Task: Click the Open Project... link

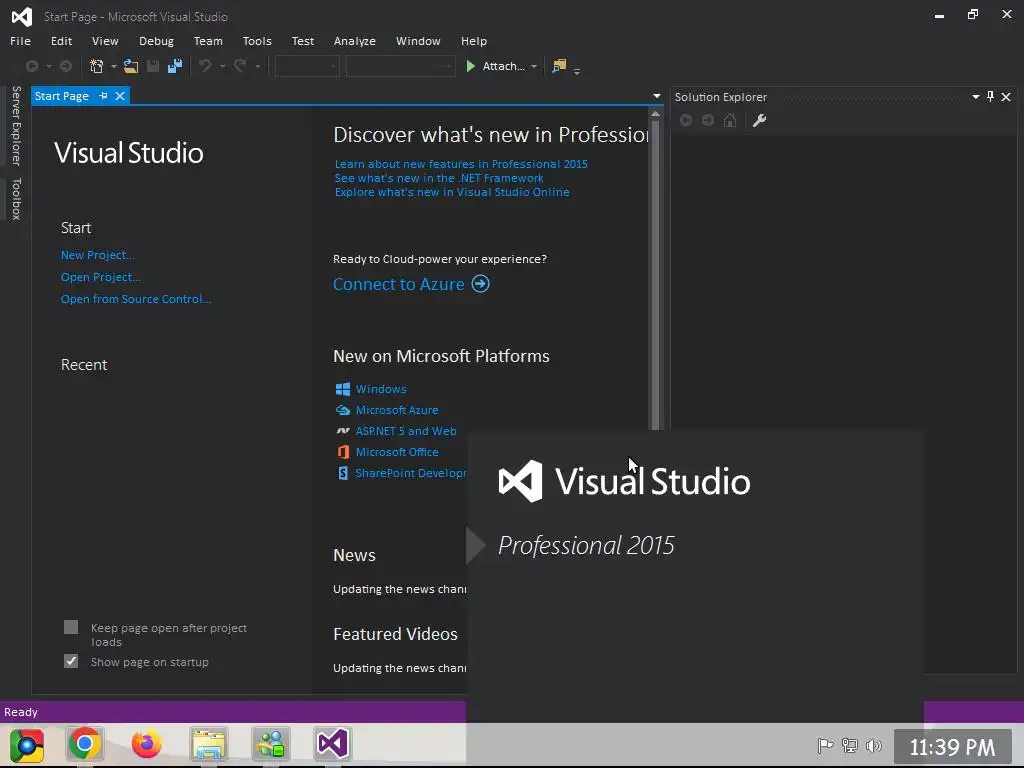Action: click(101, 277)
